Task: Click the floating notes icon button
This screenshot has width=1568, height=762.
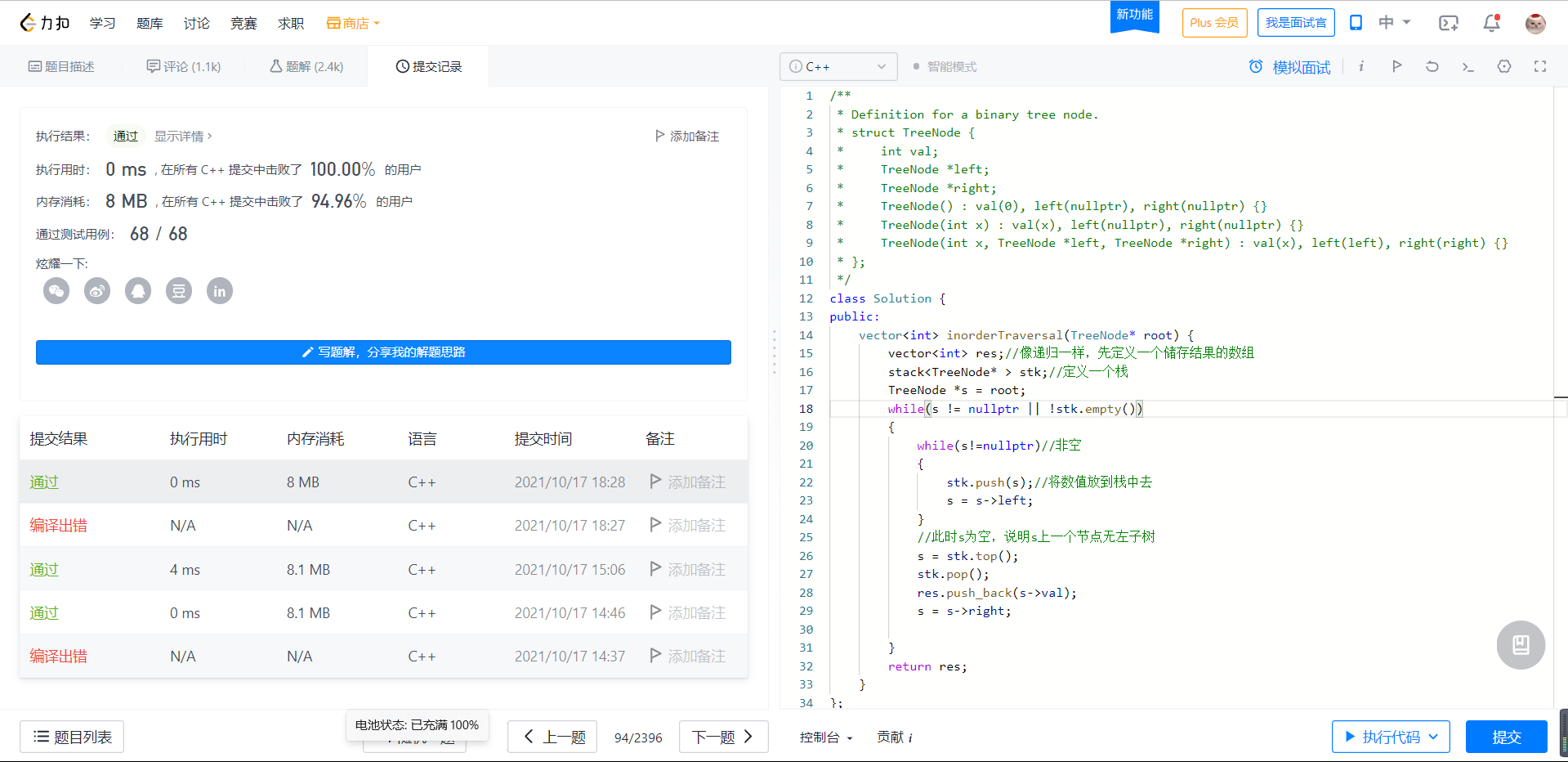Action: 1521,645
